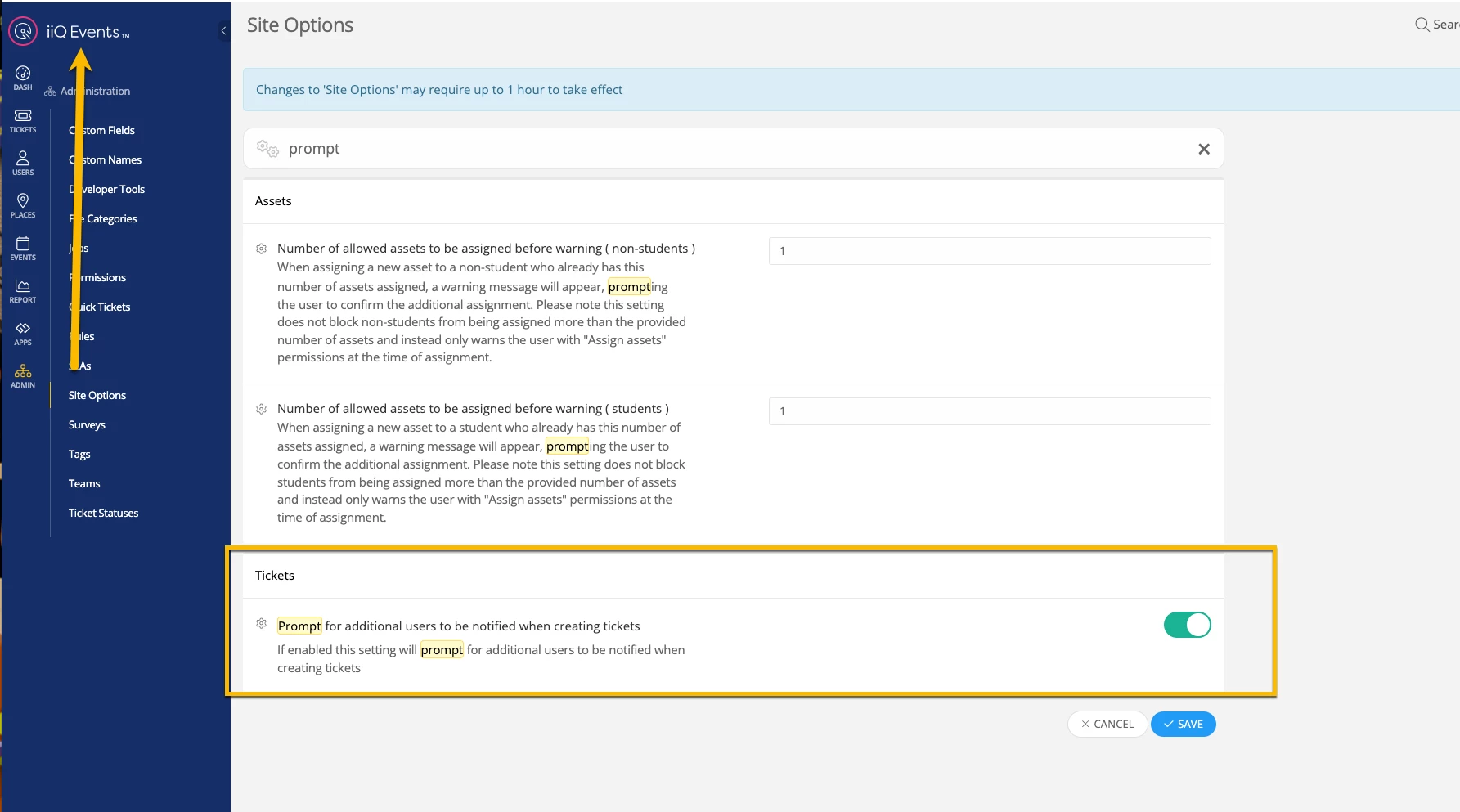1460x812 pixels.
Task: Open File Categories menu item
Action: [103, 218]
